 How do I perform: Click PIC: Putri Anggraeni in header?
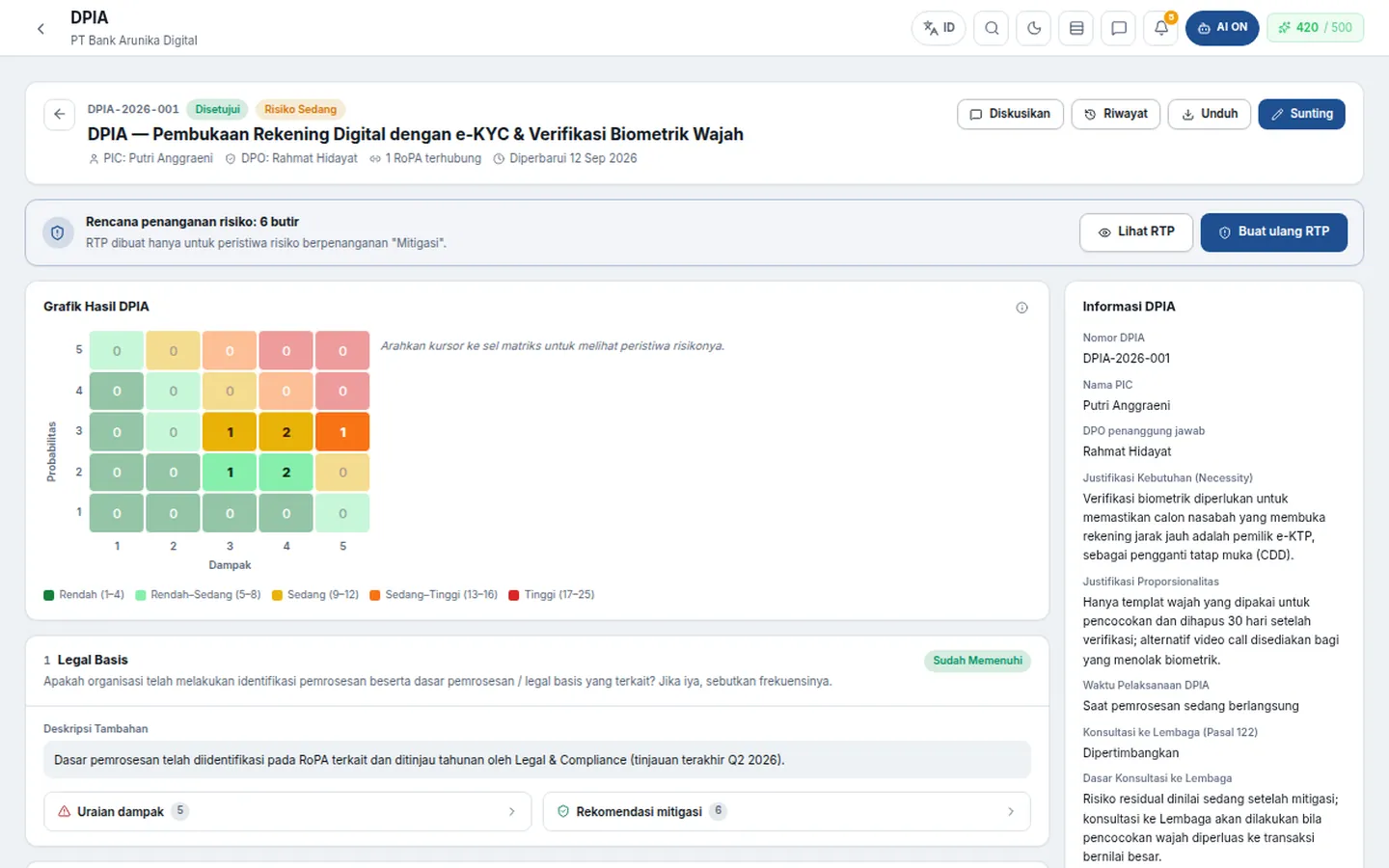pyautogui.click(x=150, y=158)
